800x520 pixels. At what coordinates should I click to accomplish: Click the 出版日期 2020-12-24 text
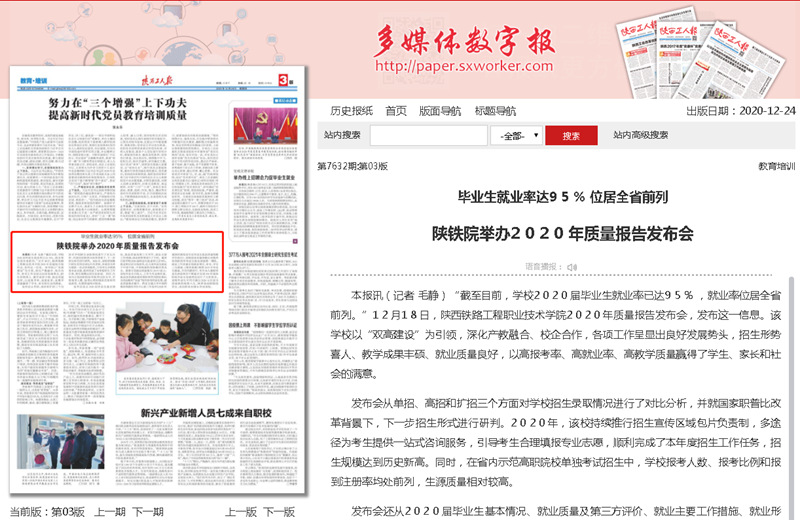[740, 111]
